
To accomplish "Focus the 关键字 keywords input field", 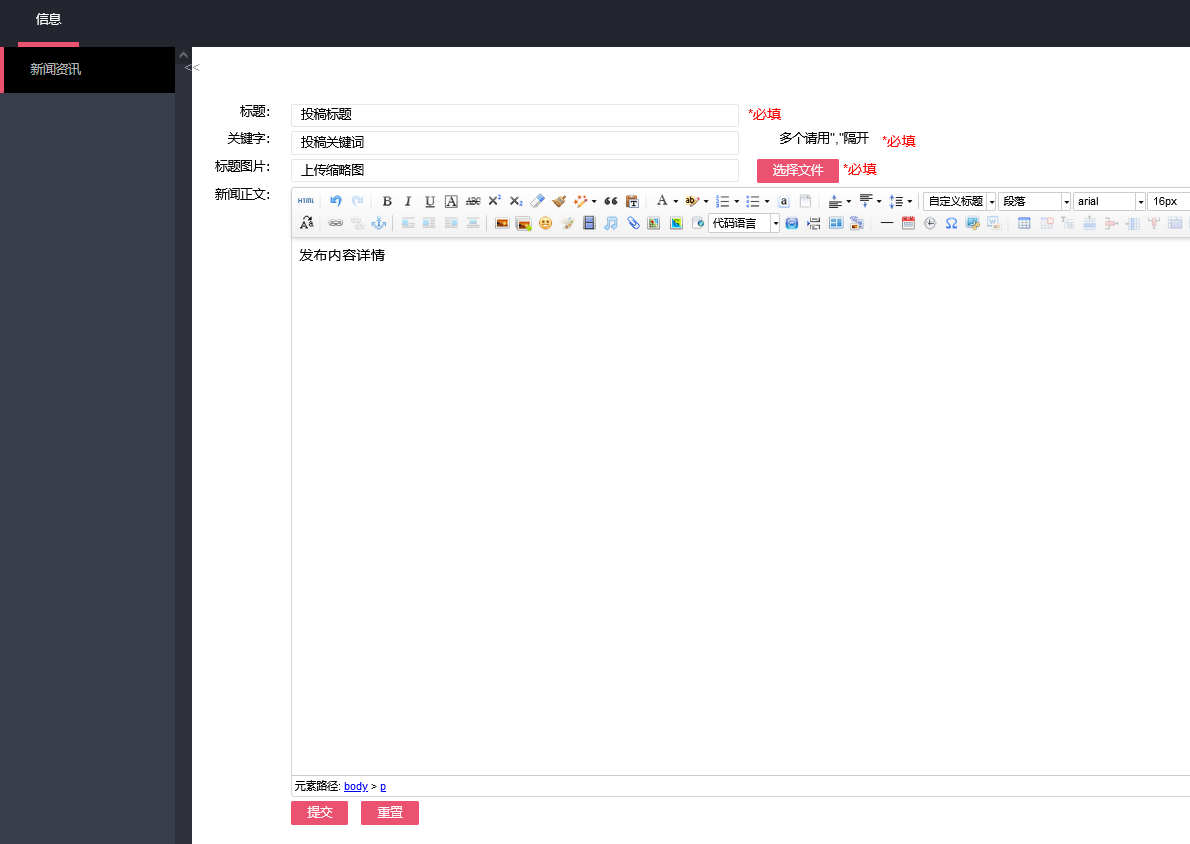I will [515, 143].
